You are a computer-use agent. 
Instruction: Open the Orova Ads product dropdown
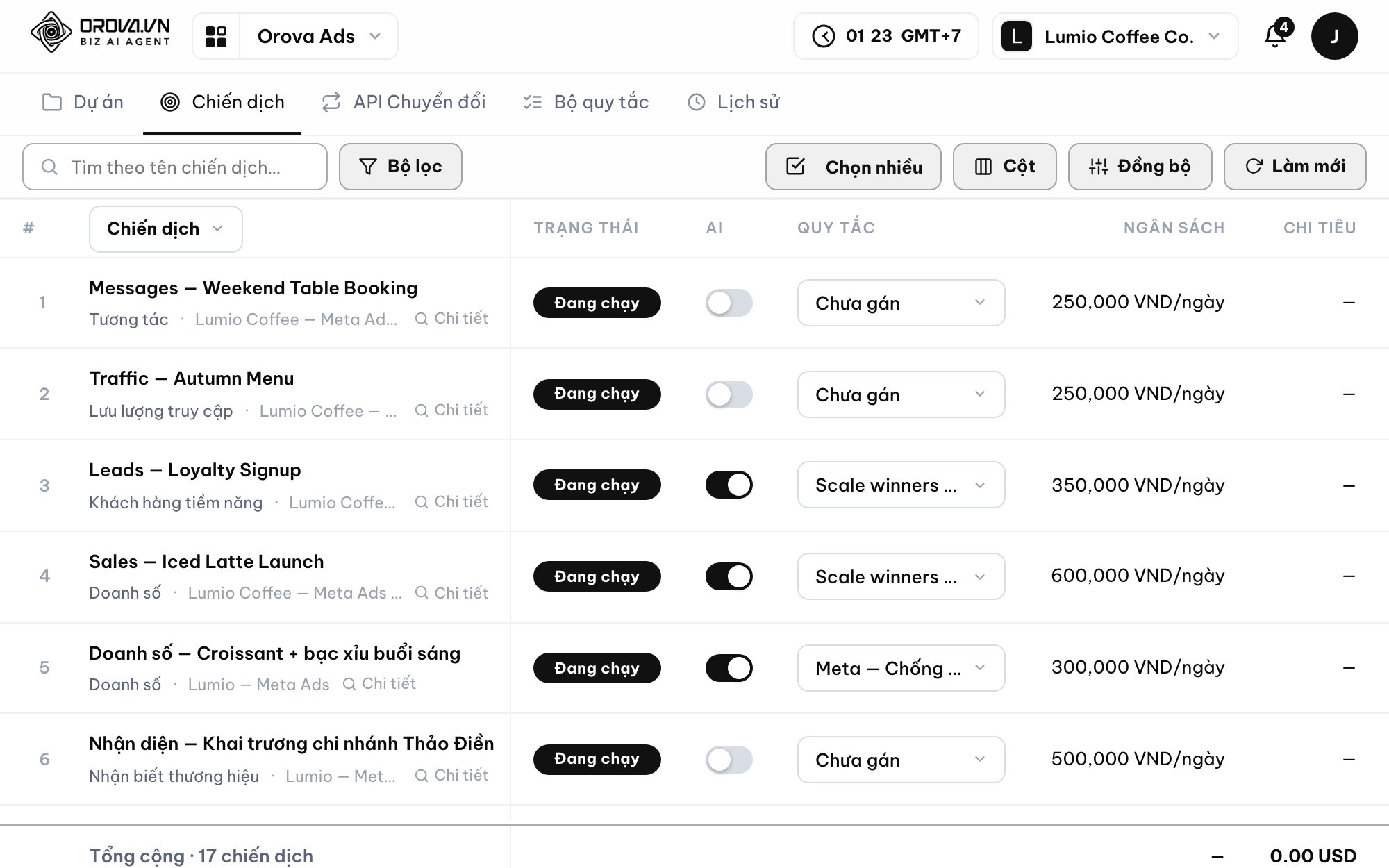pos(319,36)
